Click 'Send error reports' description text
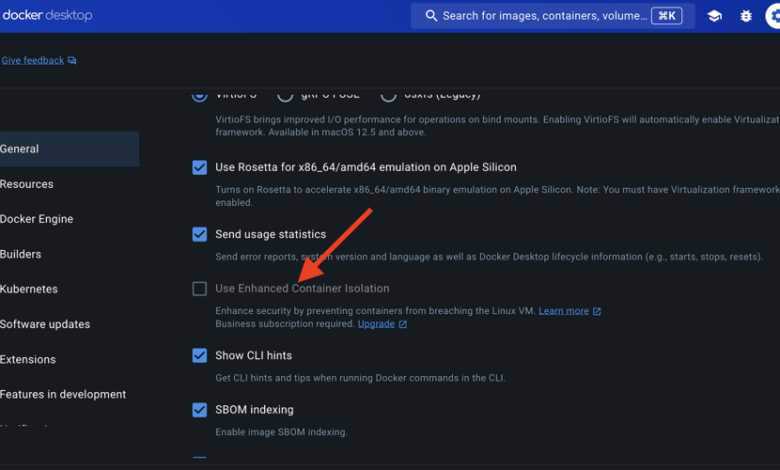Viewport: 780px width, 470px height. (489, 257)
